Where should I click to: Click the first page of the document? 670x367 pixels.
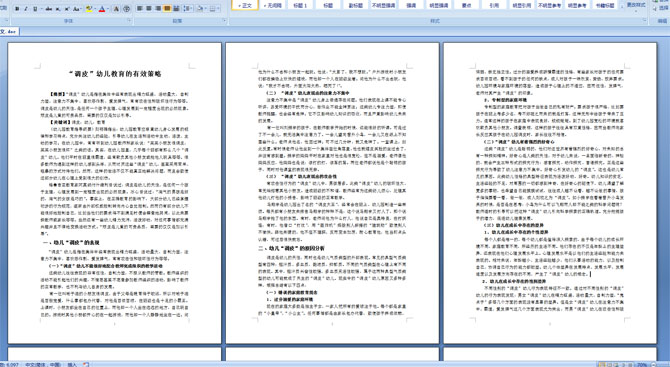pyautogui.click(x=115, y=193)
